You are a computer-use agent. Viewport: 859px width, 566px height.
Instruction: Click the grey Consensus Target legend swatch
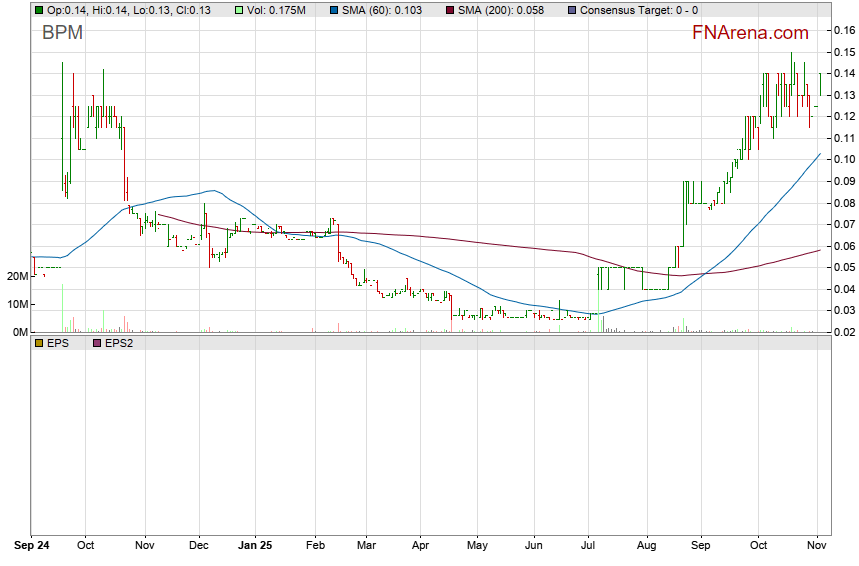(x=571, y=10)
